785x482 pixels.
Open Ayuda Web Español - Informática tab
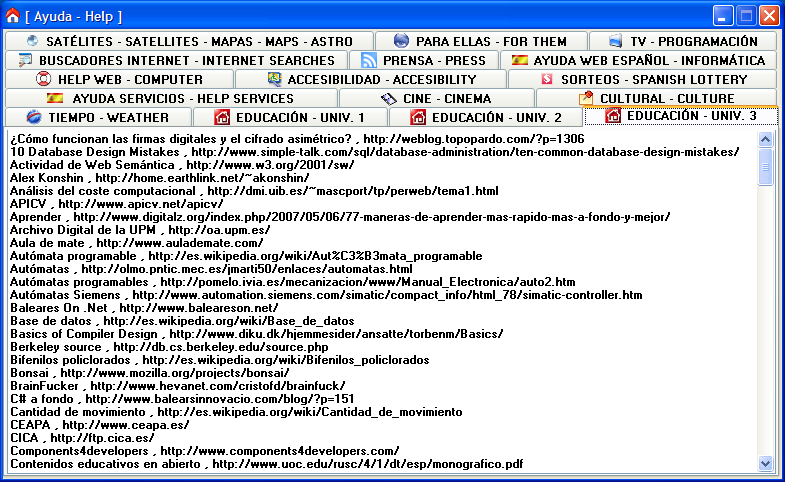[639, 60]
